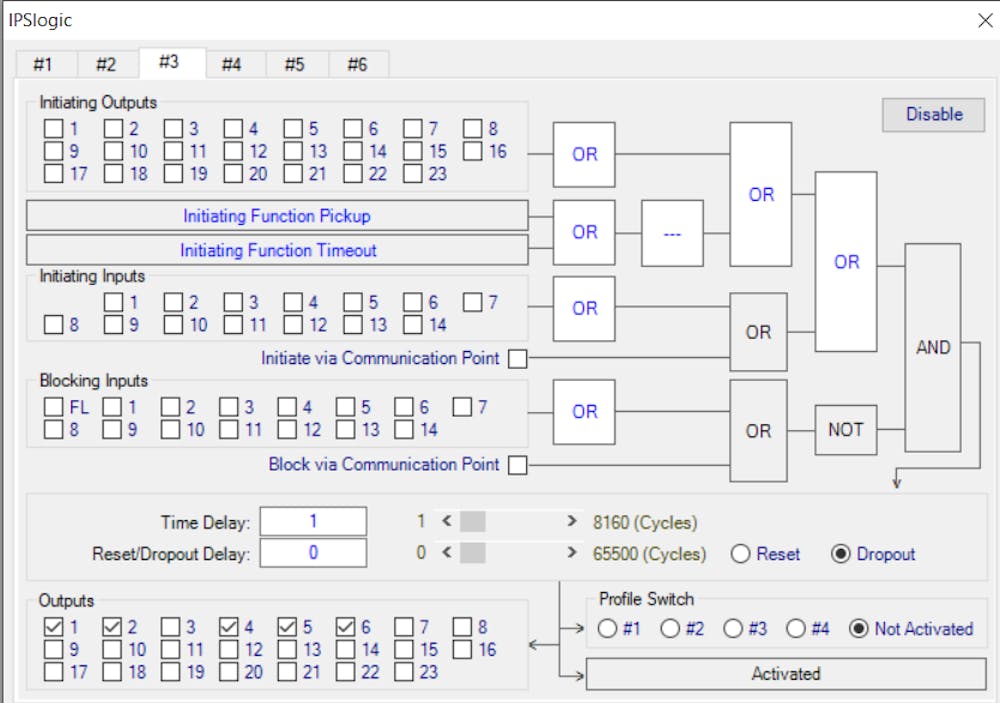Screen dimensions: 1000x703
Task: Check Outputs checkbox 7
Action: click(404, 627)
